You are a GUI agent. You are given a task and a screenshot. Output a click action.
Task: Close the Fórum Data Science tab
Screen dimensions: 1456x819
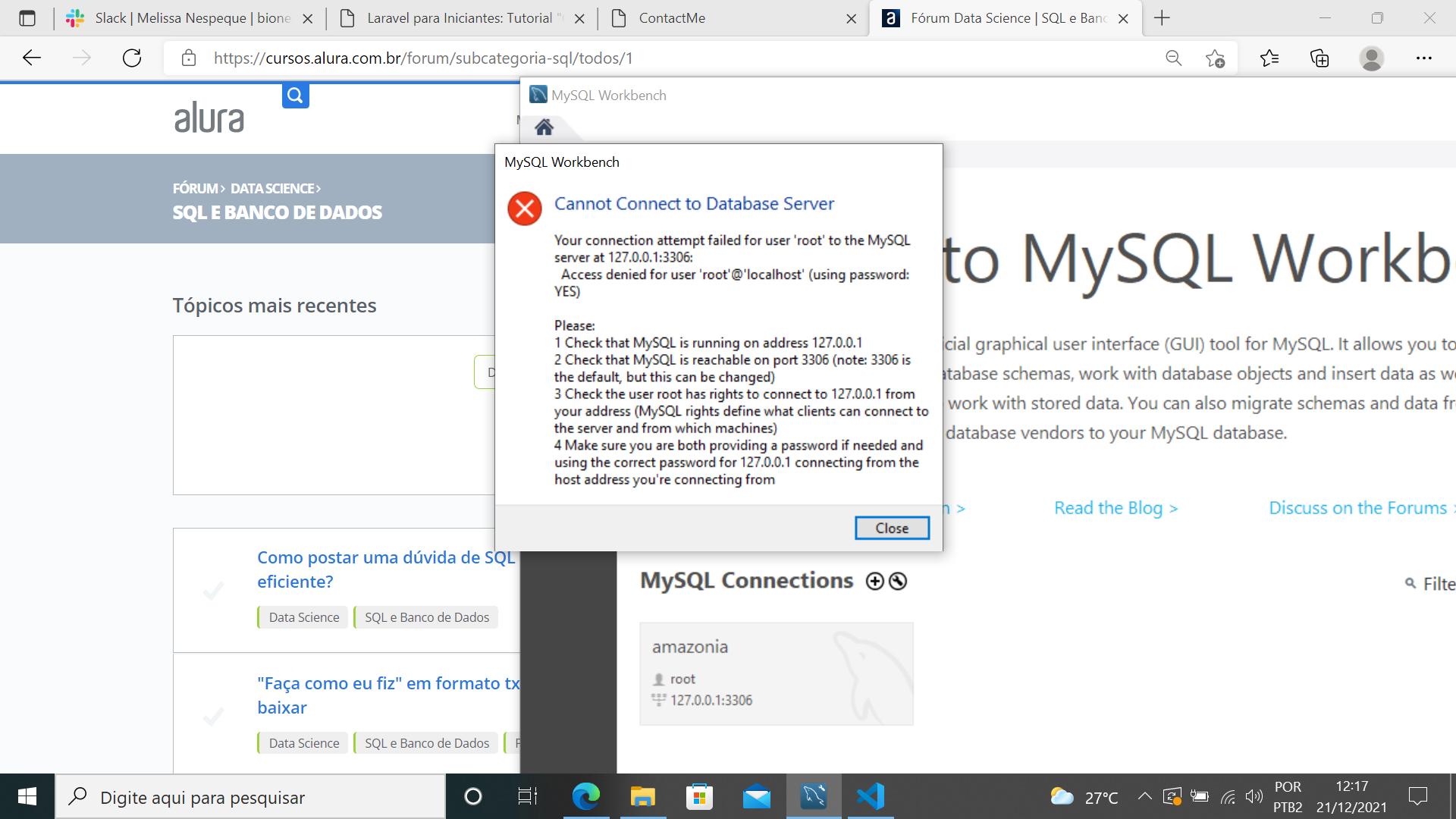[x=1124, y=19]
